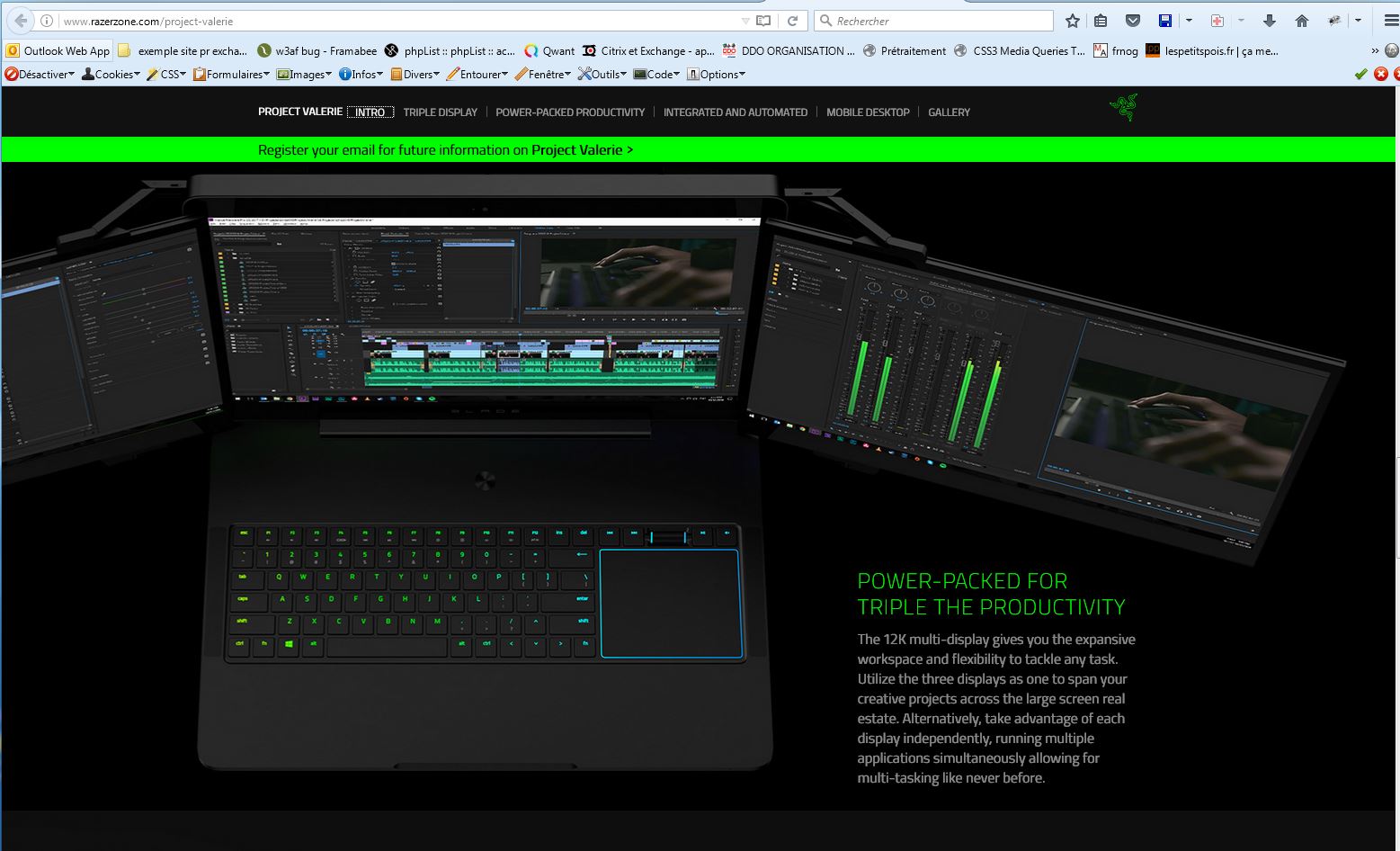Open the Désactiver dropdown menu
The image size is (1400, 851).
pyautogui.click(x=40, y=75)
